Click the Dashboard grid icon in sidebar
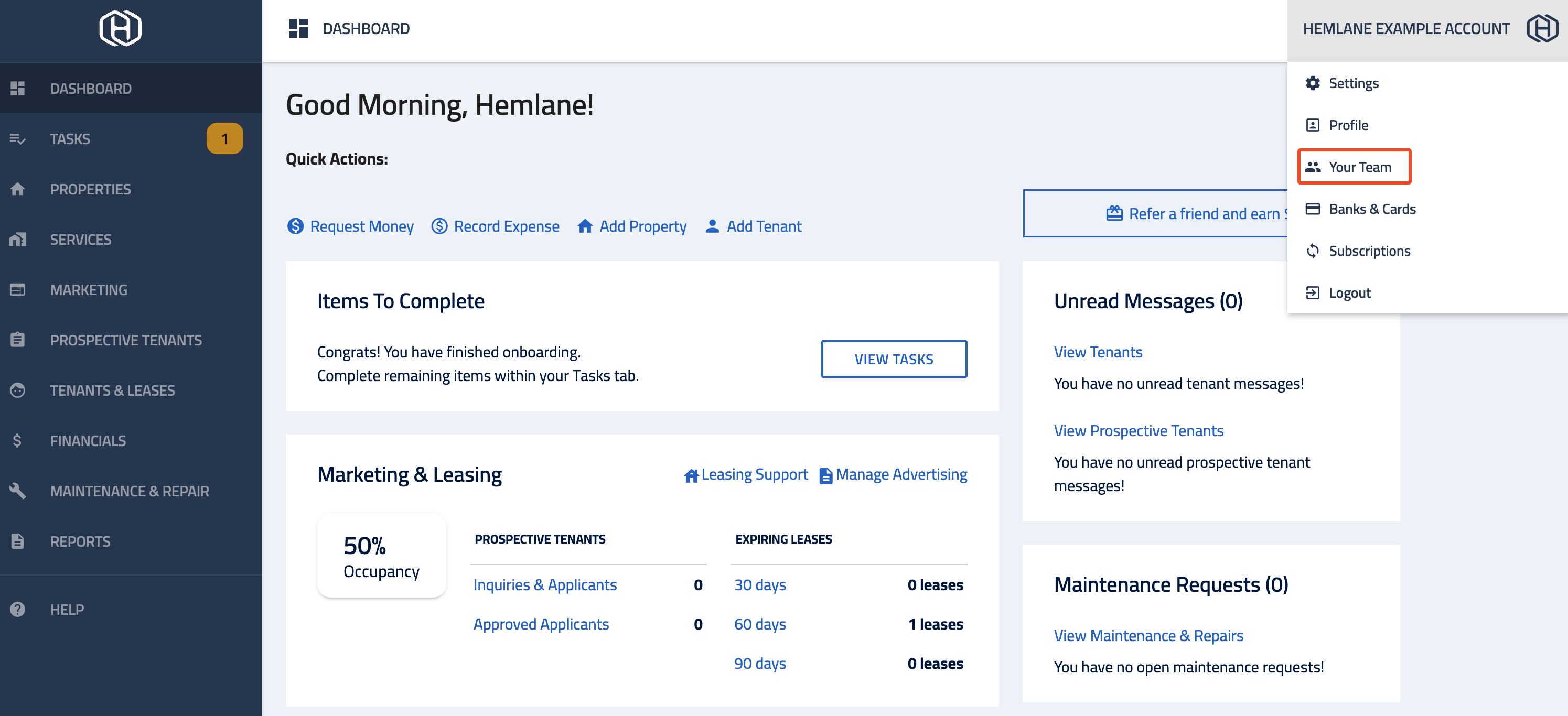This screenshot has width=1568, height=716. [18, 89]
